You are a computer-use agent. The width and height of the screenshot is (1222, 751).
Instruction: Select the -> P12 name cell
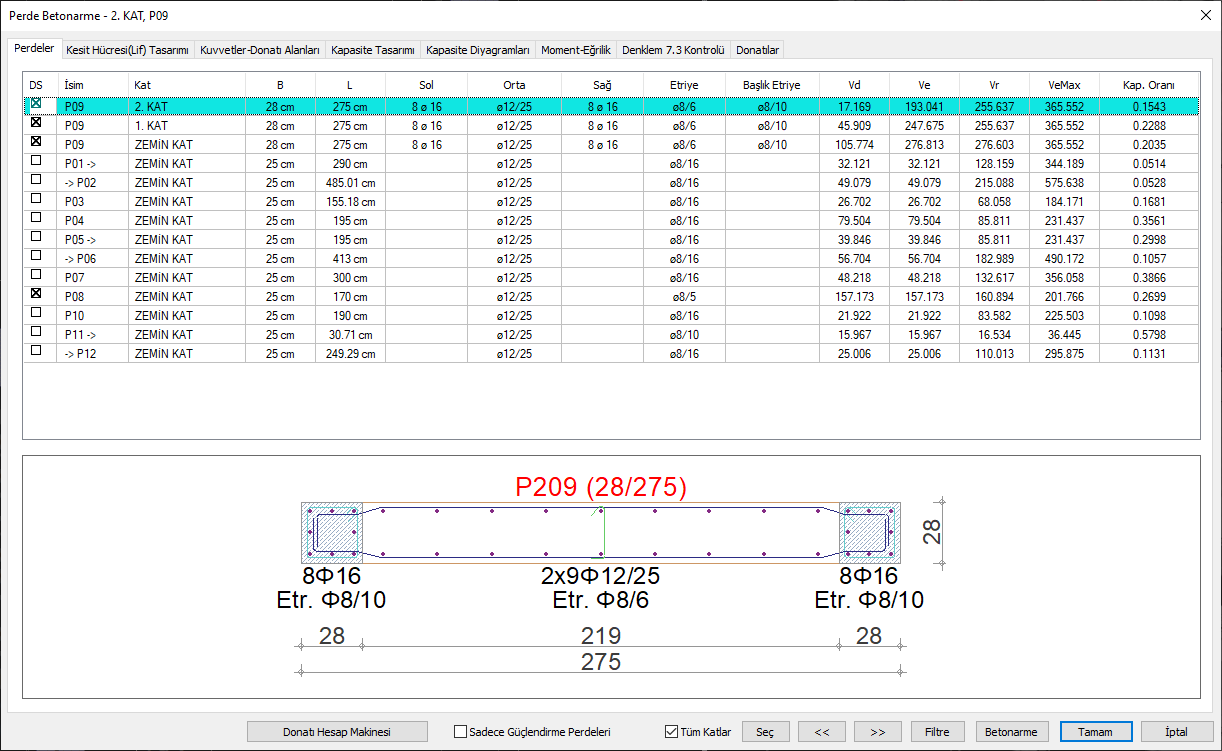(x=92, y=354)
